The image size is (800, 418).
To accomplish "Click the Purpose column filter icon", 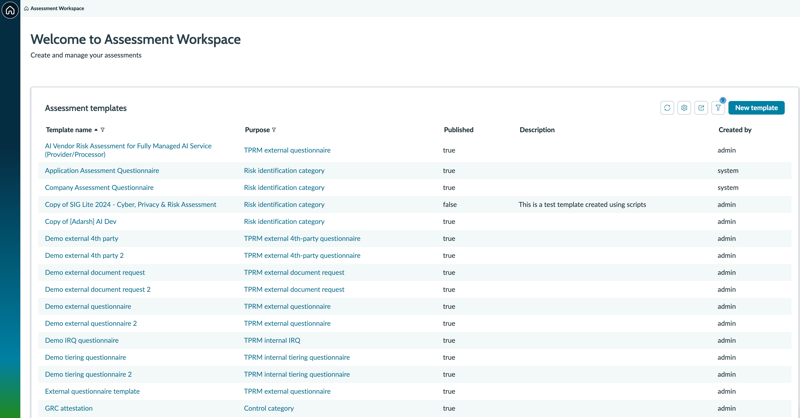I will (274, 130).
